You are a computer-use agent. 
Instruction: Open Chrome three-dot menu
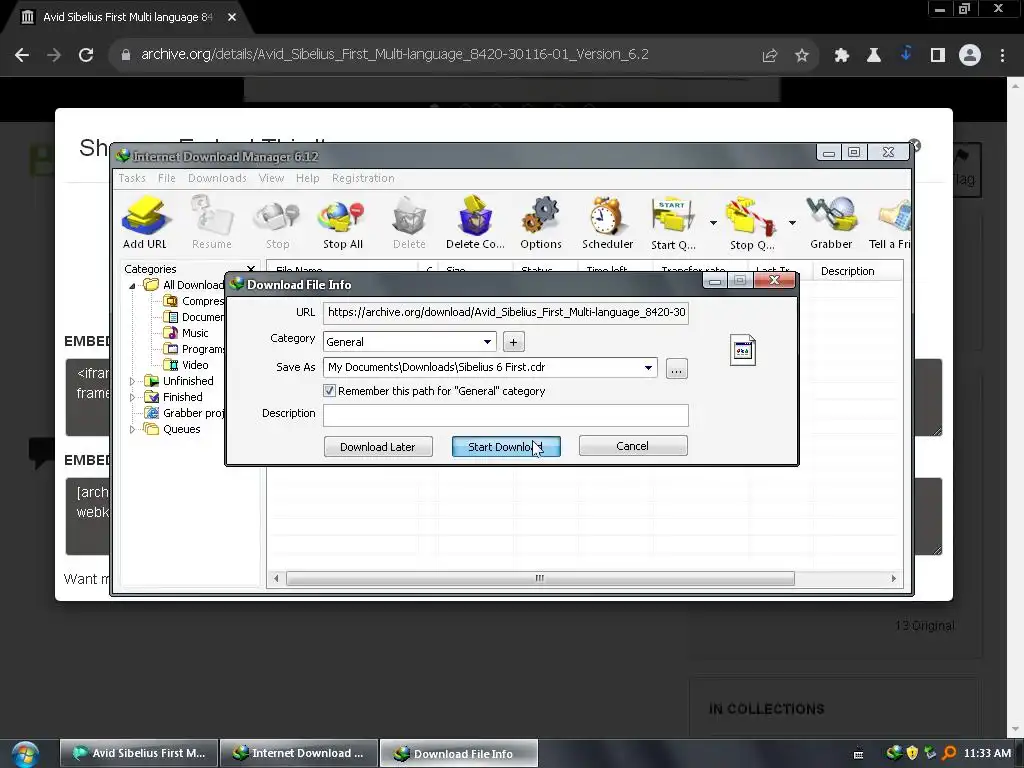coord(1002,56)
